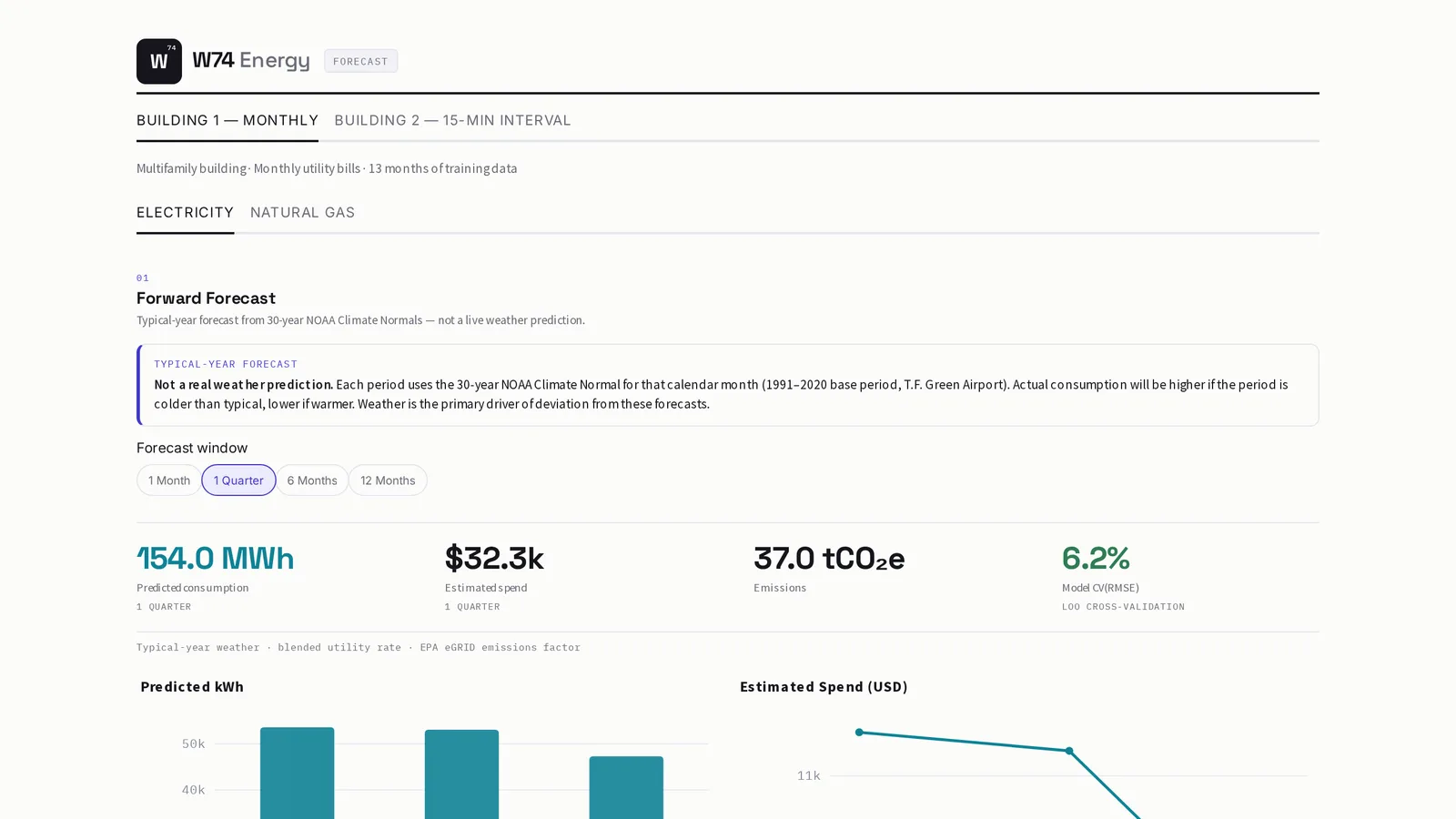Click the FORECAST badge
The image size is (1456, 819).
click(x=360, y=61)
